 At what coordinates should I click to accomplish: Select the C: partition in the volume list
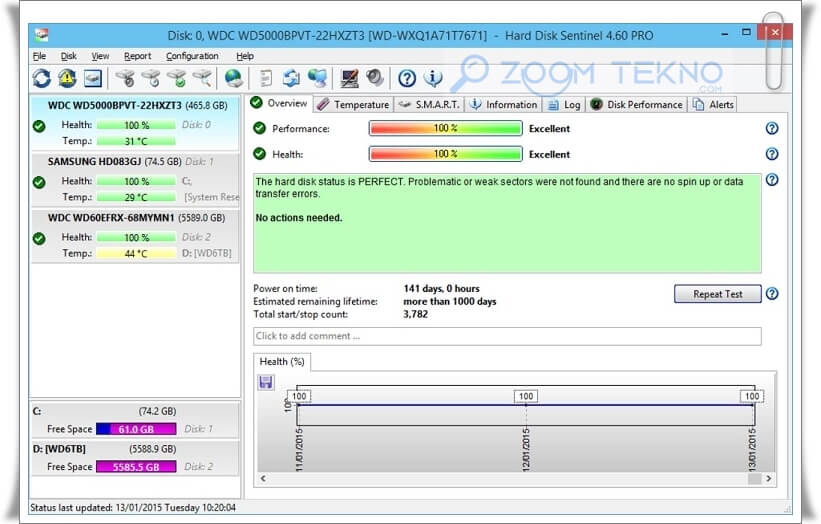136,420
